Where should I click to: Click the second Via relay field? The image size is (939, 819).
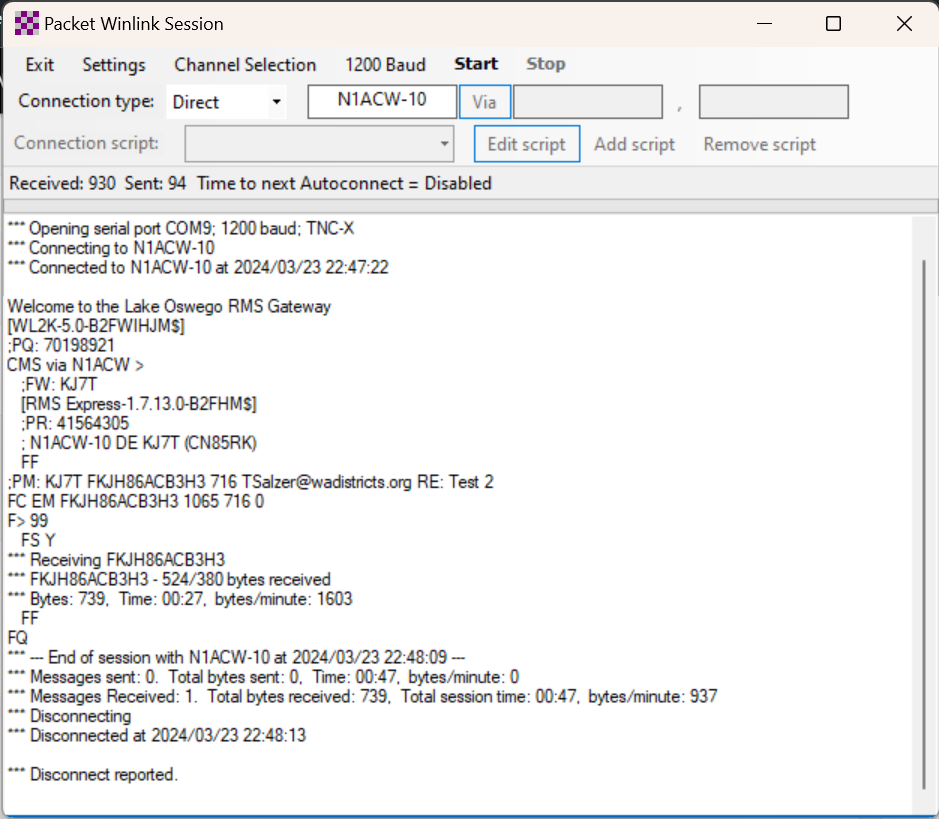pyautogui.click(x=773, y=102)
